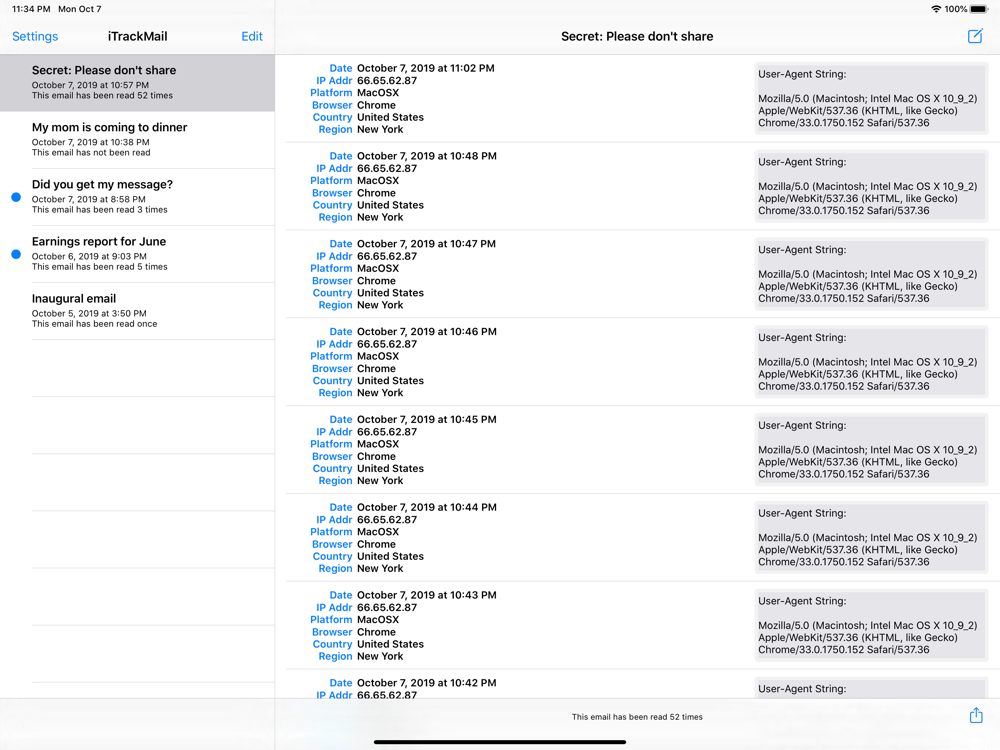The height and width of the screenshot is (750, 1000).
Task: Tap User-Agent String box for 10:45 PM entry
Action: point(871,450)
